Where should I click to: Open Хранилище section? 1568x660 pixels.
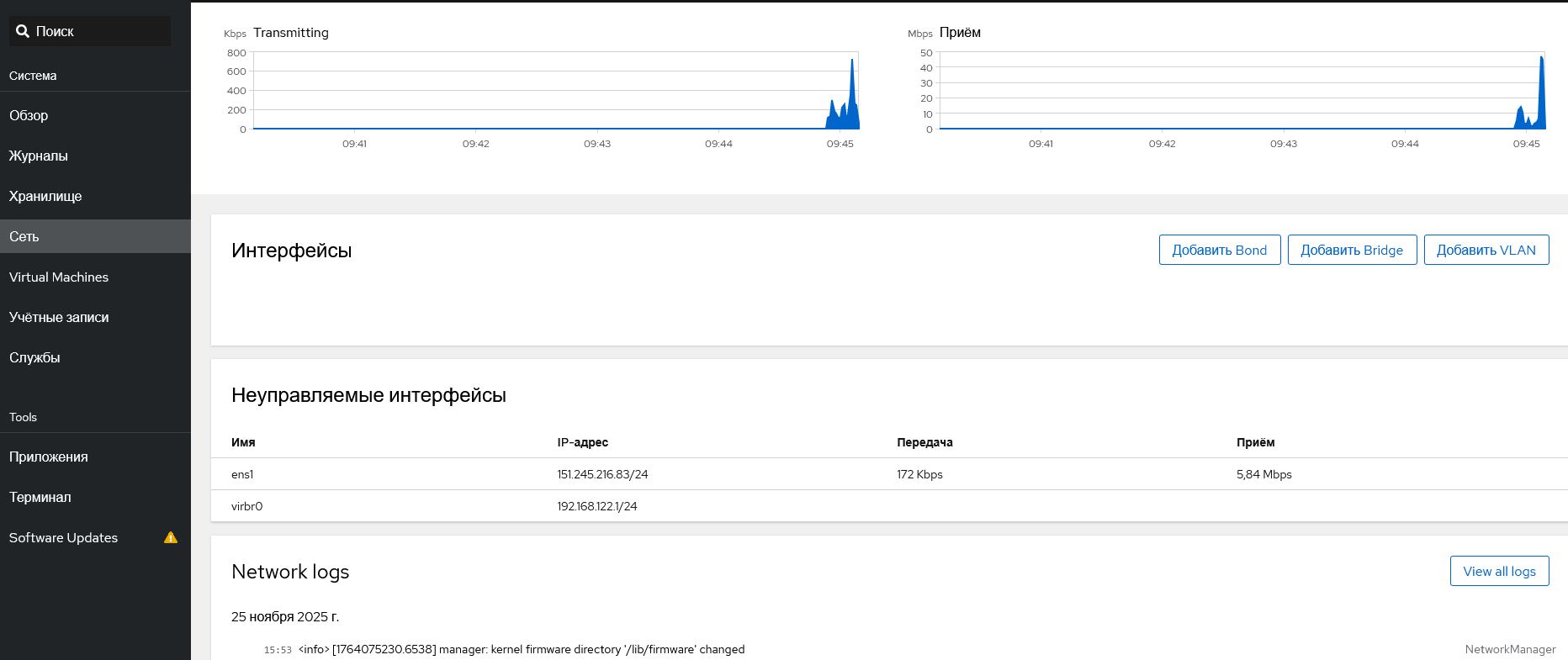pos(45,196)
